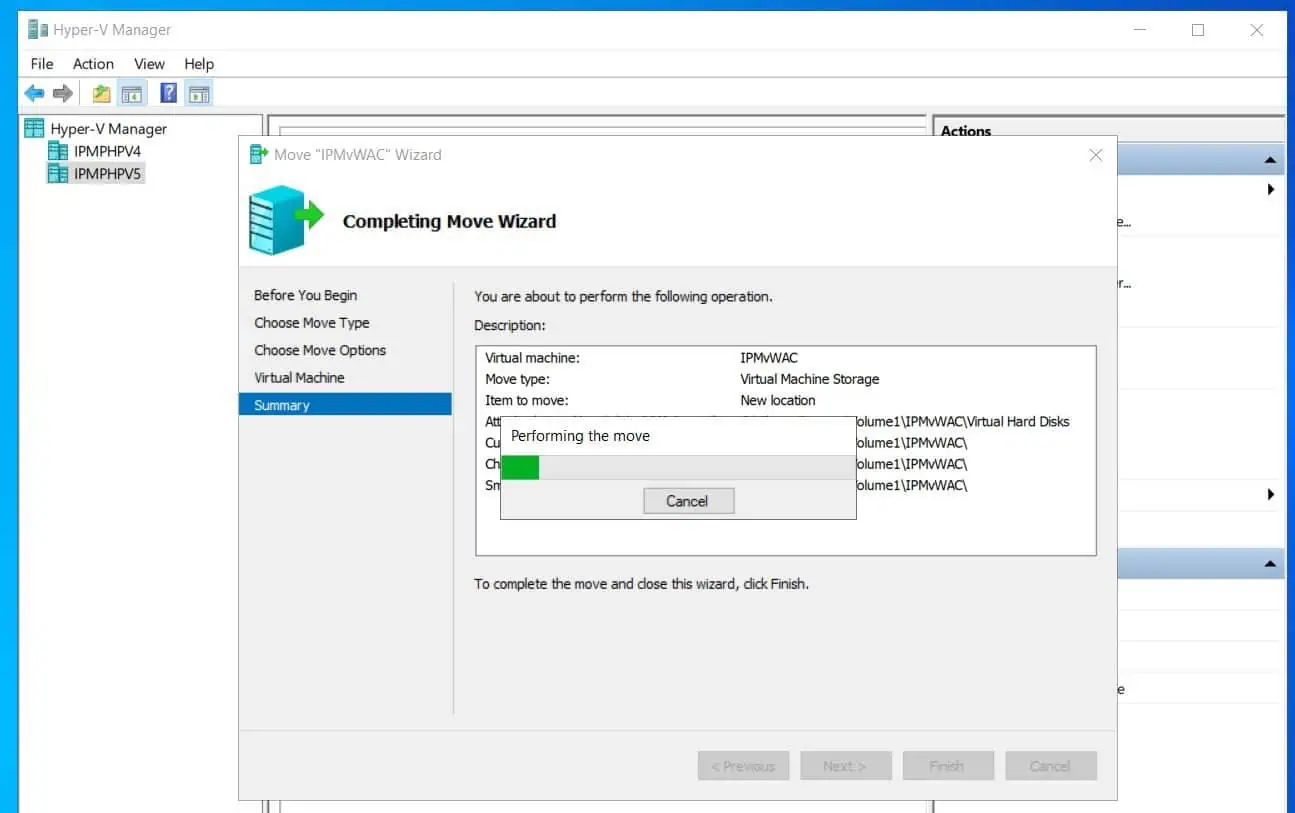
Task: Collapse the upper Actions pane section arrow
Action: pos(1270,160)
